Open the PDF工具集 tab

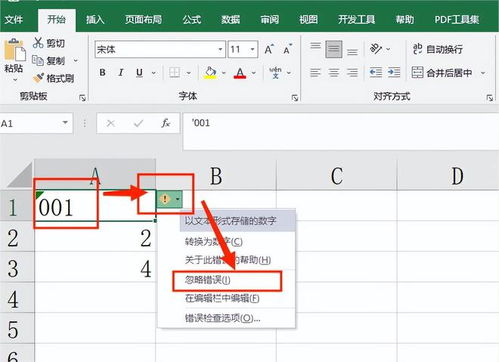tap(457, 19)
